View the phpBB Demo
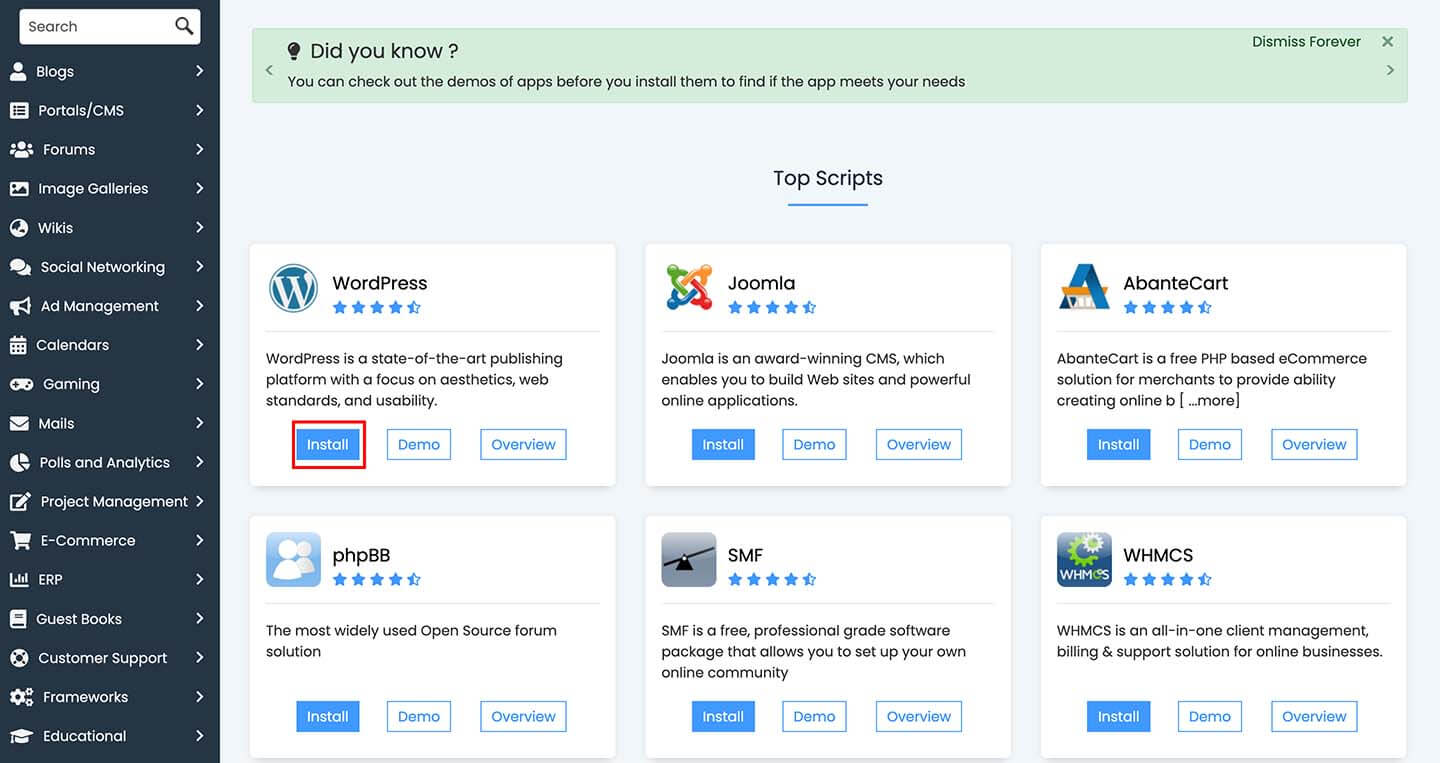 pyautogui.click(x=419, y=716)
